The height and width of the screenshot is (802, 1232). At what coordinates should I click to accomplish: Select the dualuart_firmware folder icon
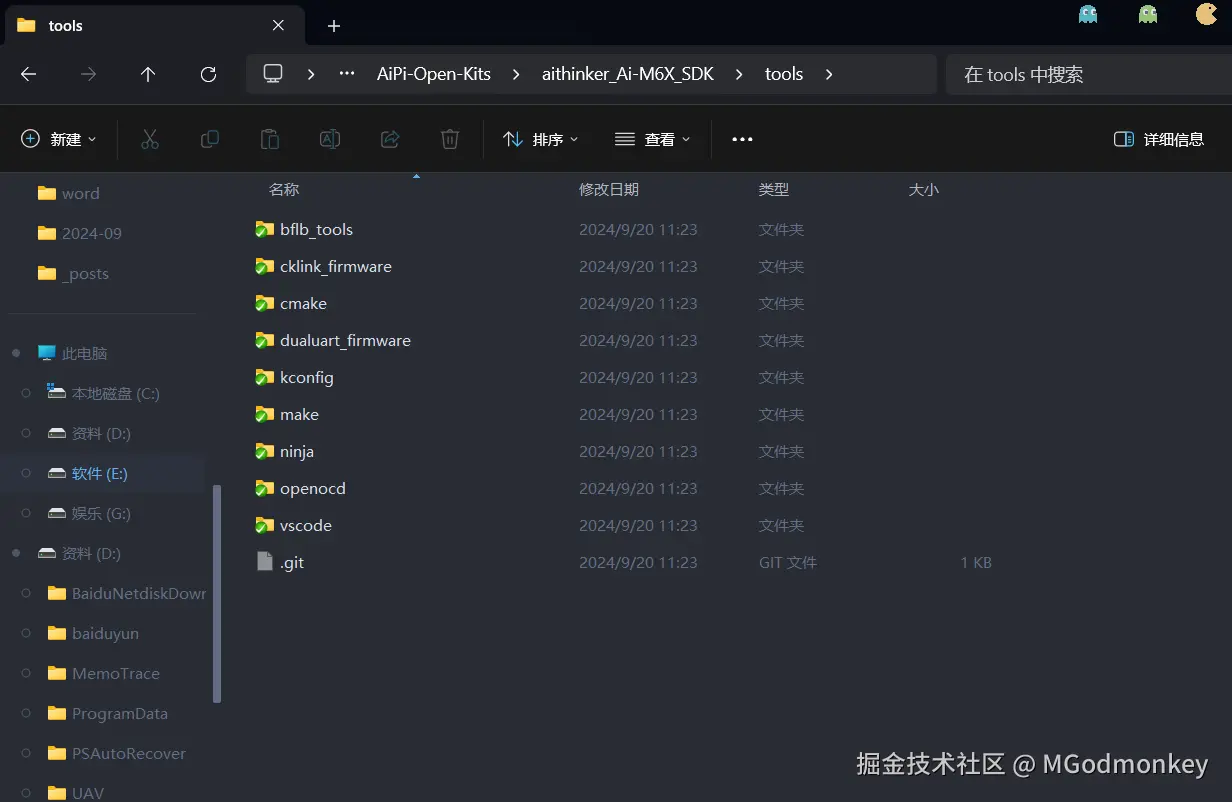point(264,341)
